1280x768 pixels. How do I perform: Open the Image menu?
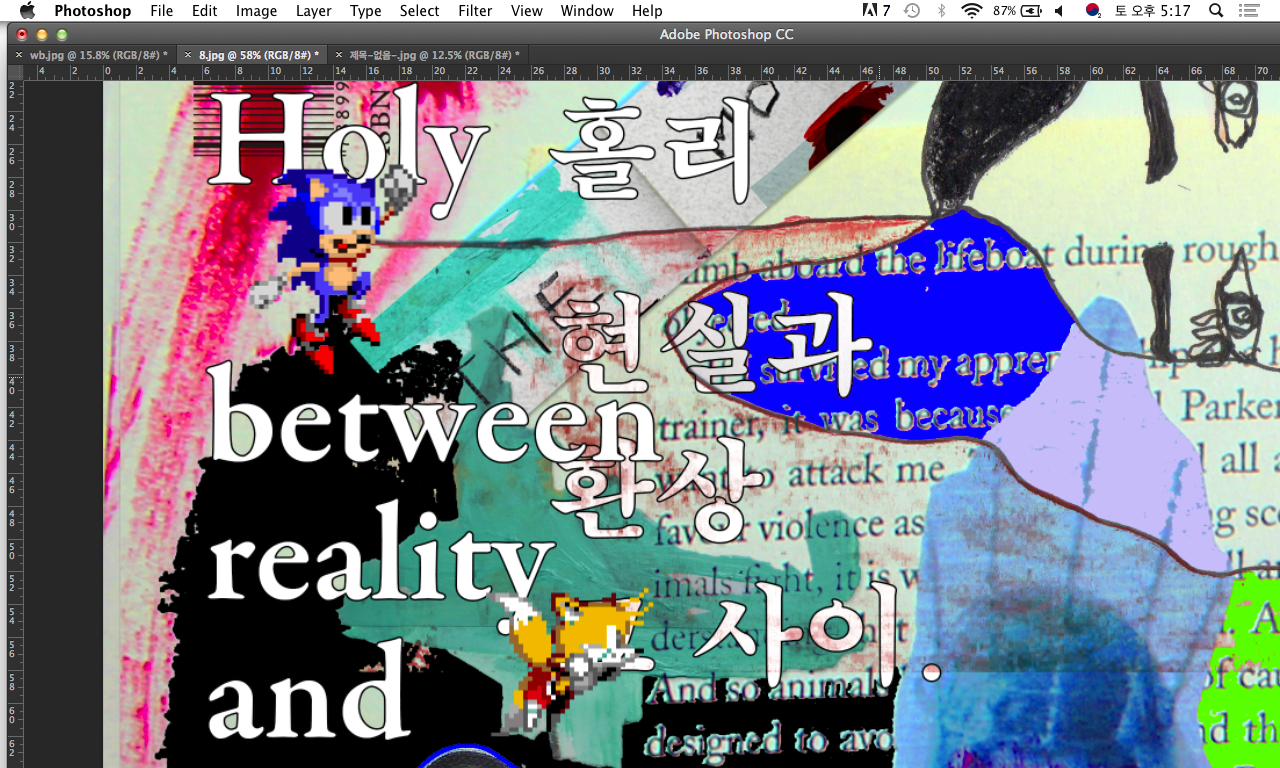click(256, 11)
